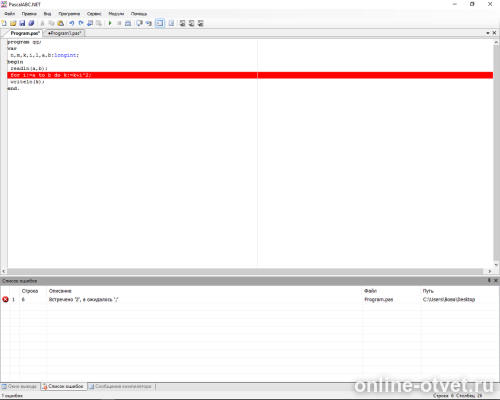Click the Redo arrow icon
Viewport: 500px width, 400px height.
pyautogui.click(x=81, y=23)
